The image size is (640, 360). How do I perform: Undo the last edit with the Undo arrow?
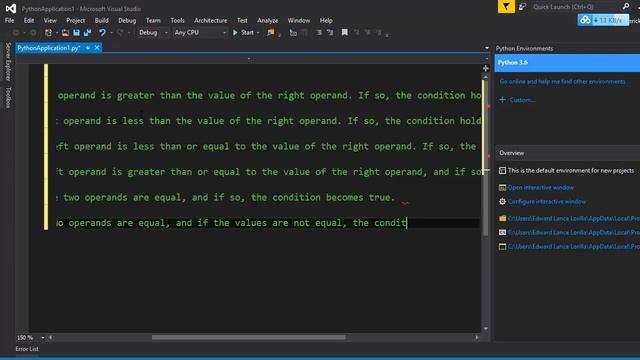click(x=102, y=33)
